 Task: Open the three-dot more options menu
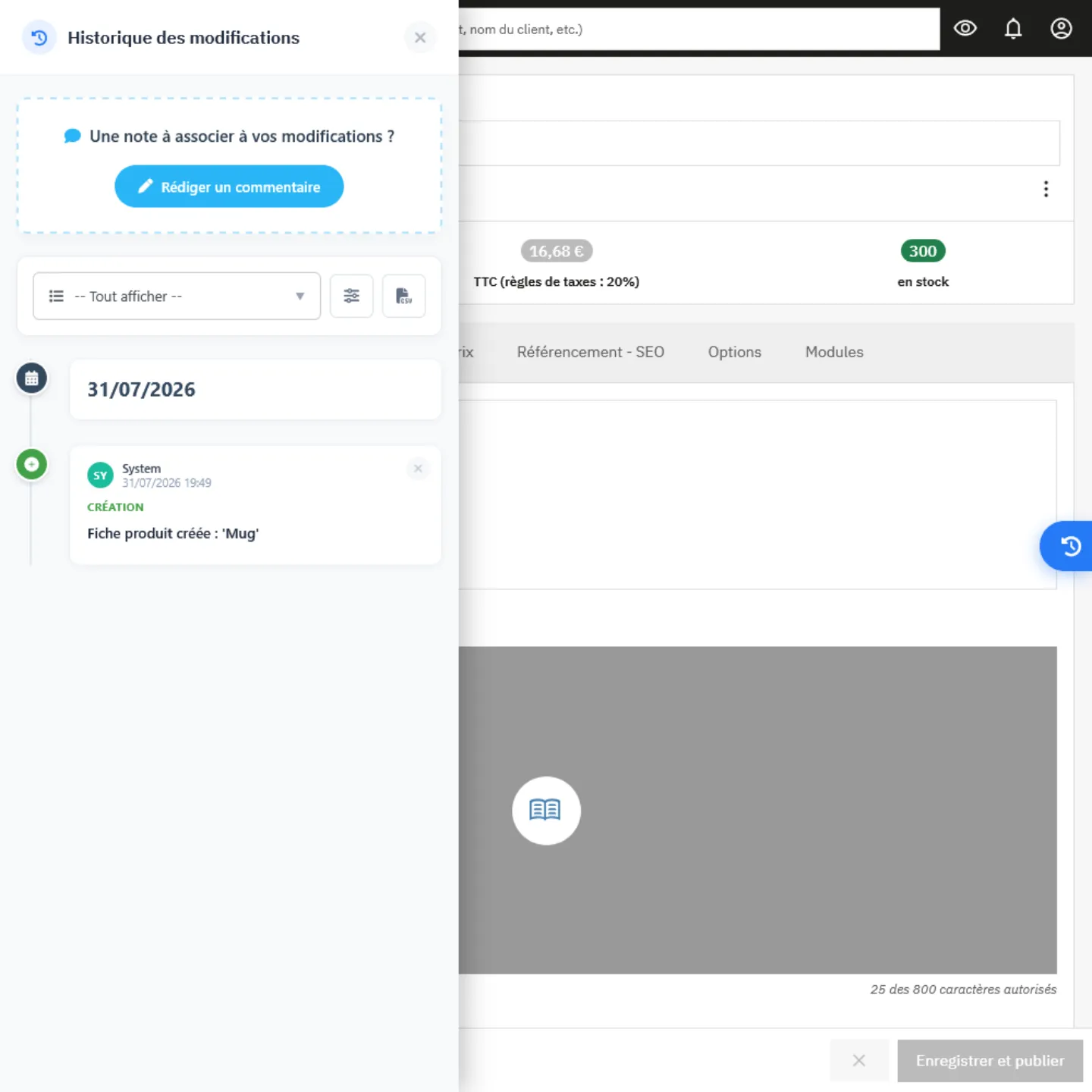(x=1046, y=189)
